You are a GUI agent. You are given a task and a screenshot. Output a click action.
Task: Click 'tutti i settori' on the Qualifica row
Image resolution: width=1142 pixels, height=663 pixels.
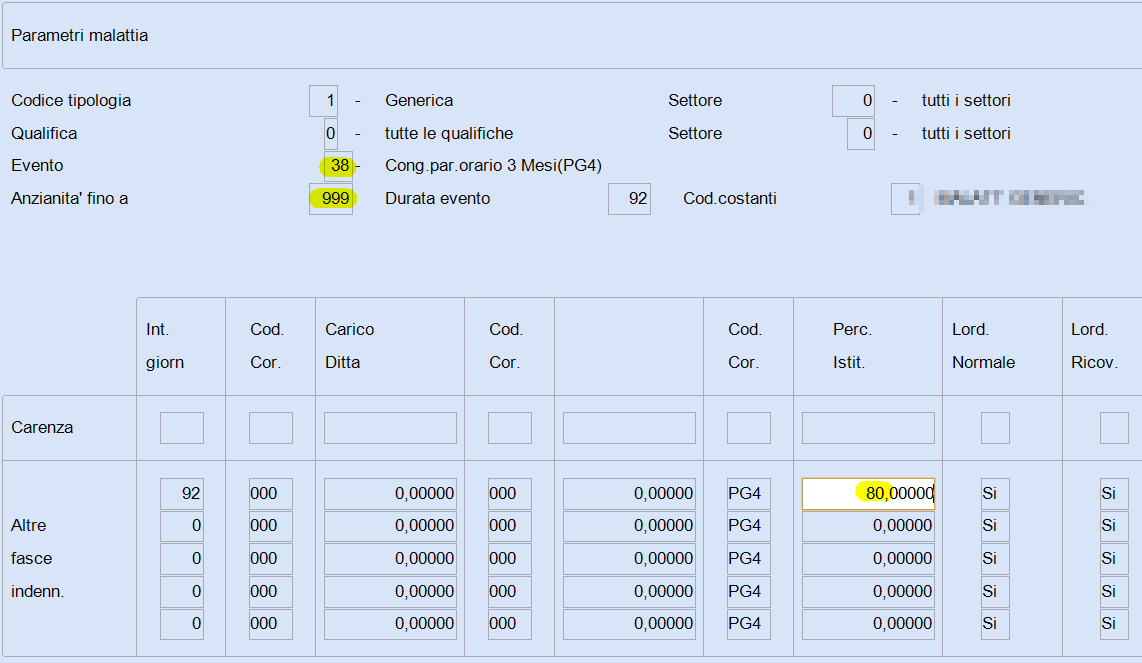click(966, 133)
